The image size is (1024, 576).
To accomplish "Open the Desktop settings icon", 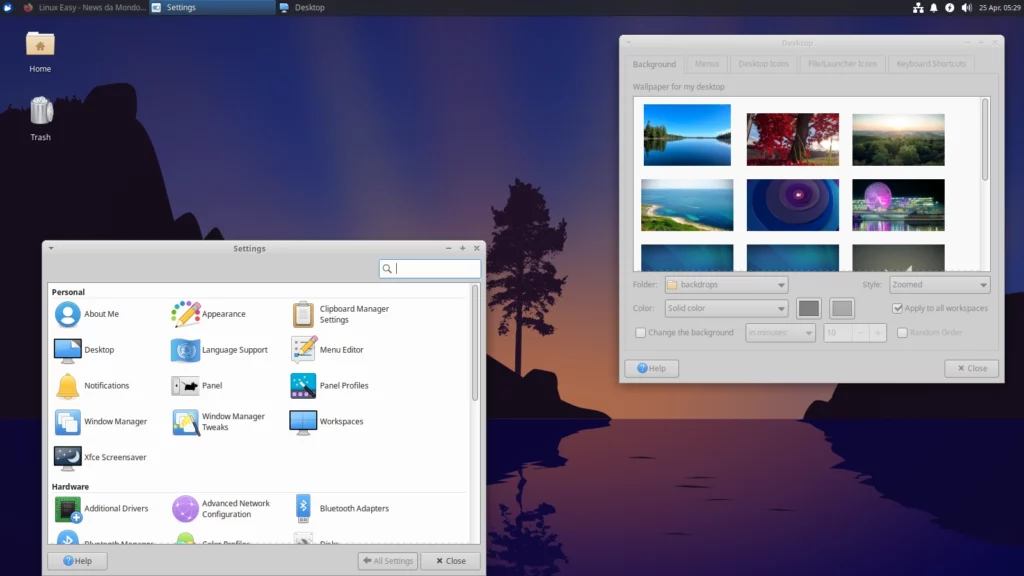I will (x=66, y=349).
